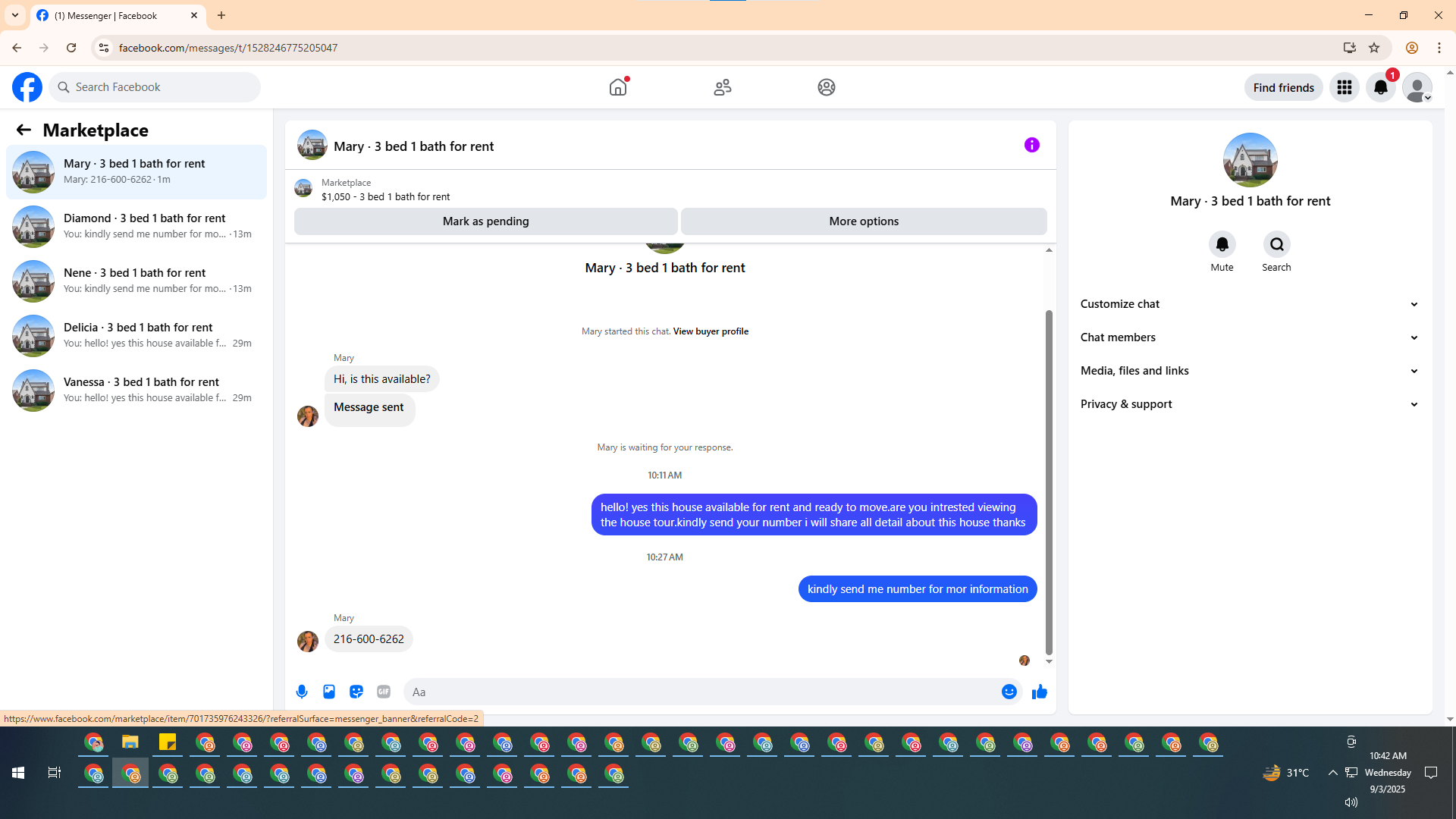Select Mary's conversation in the list

tap(136, 172)
